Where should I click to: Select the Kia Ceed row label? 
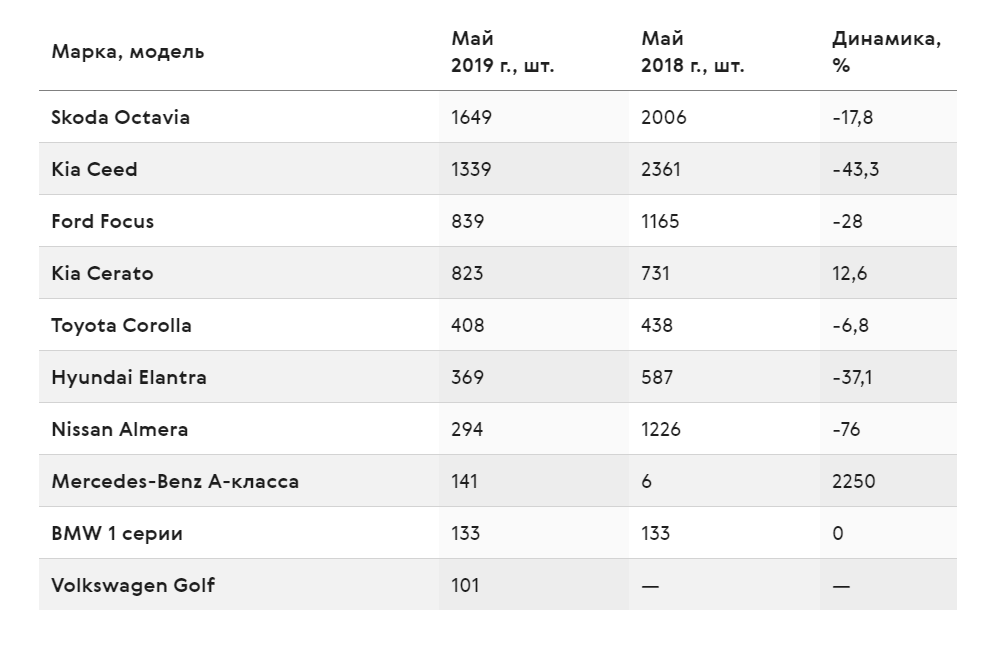point(94,169)
